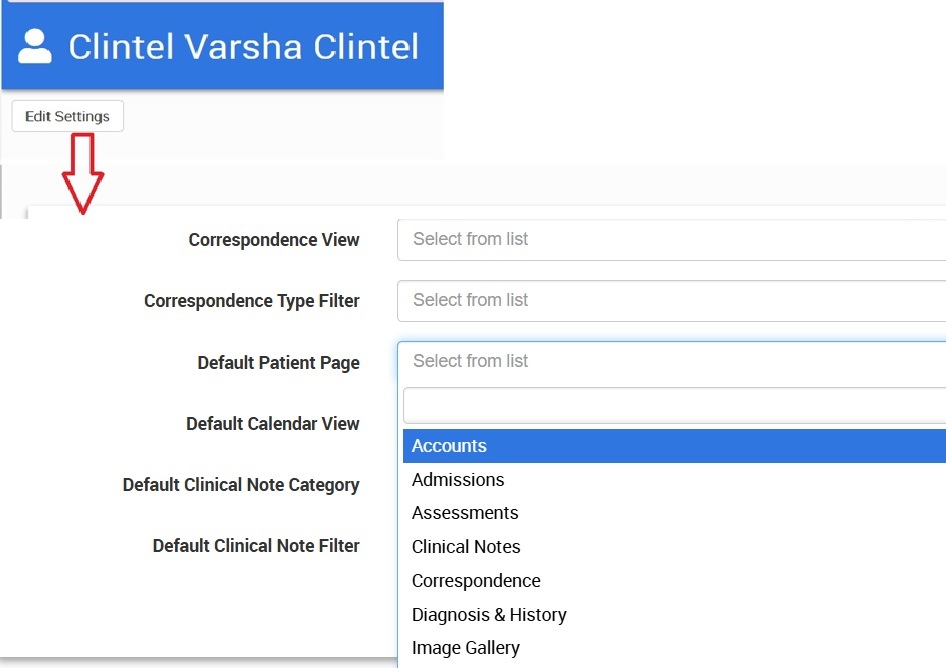Click the Edit Settings button

click(68, 116)
